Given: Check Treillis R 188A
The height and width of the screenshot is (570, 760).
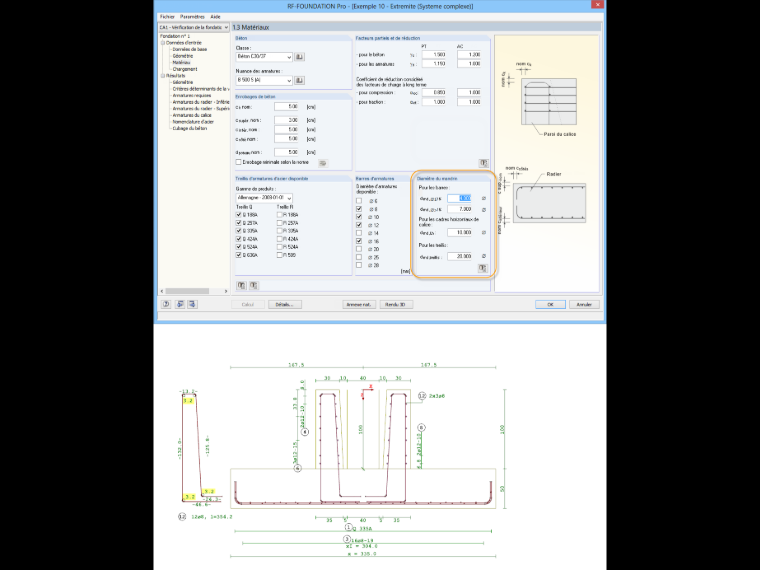Looking at the screenshot, I should point(280,215).
